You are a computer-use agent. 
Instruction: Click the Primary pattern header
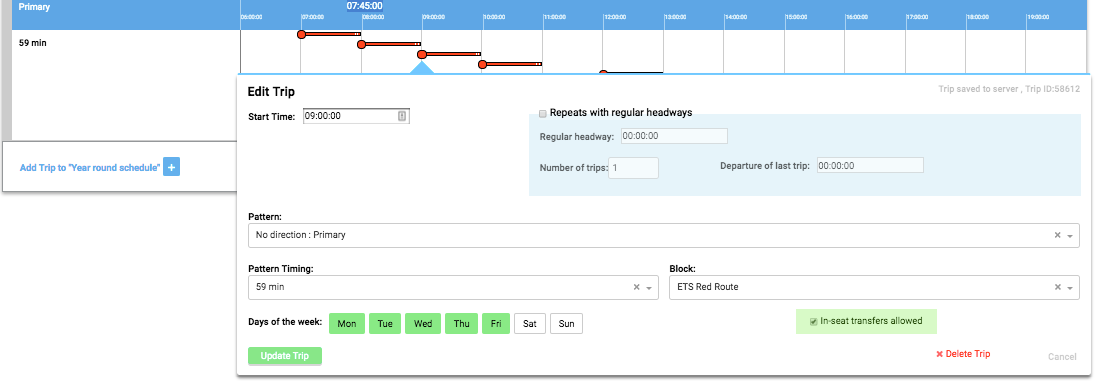click(34, 6)
